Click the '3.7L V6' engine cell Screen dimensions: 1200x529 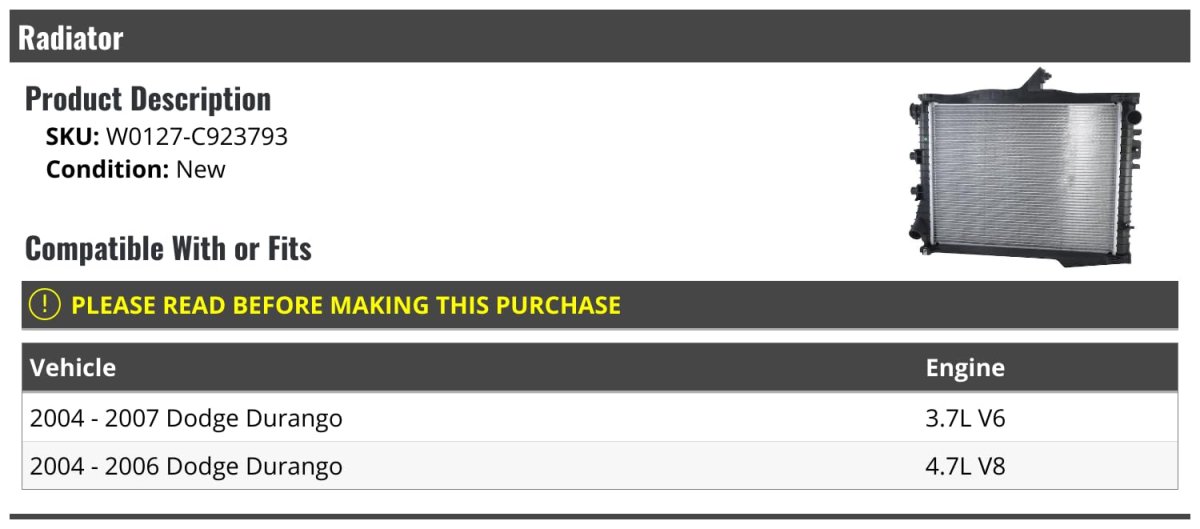coord(965,418)
